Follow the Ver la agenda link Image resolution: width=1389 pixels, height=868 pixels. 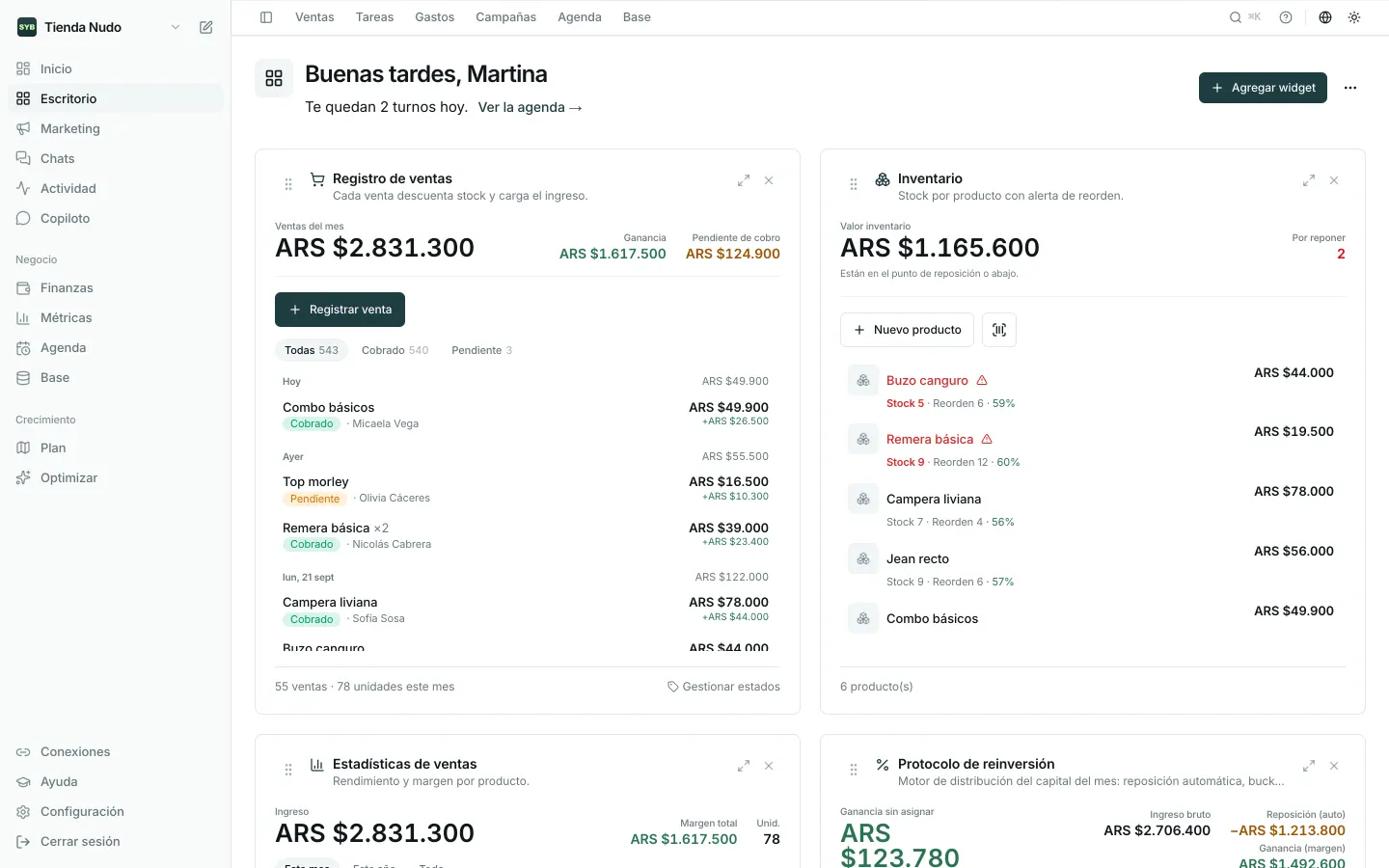pos(531,107)
